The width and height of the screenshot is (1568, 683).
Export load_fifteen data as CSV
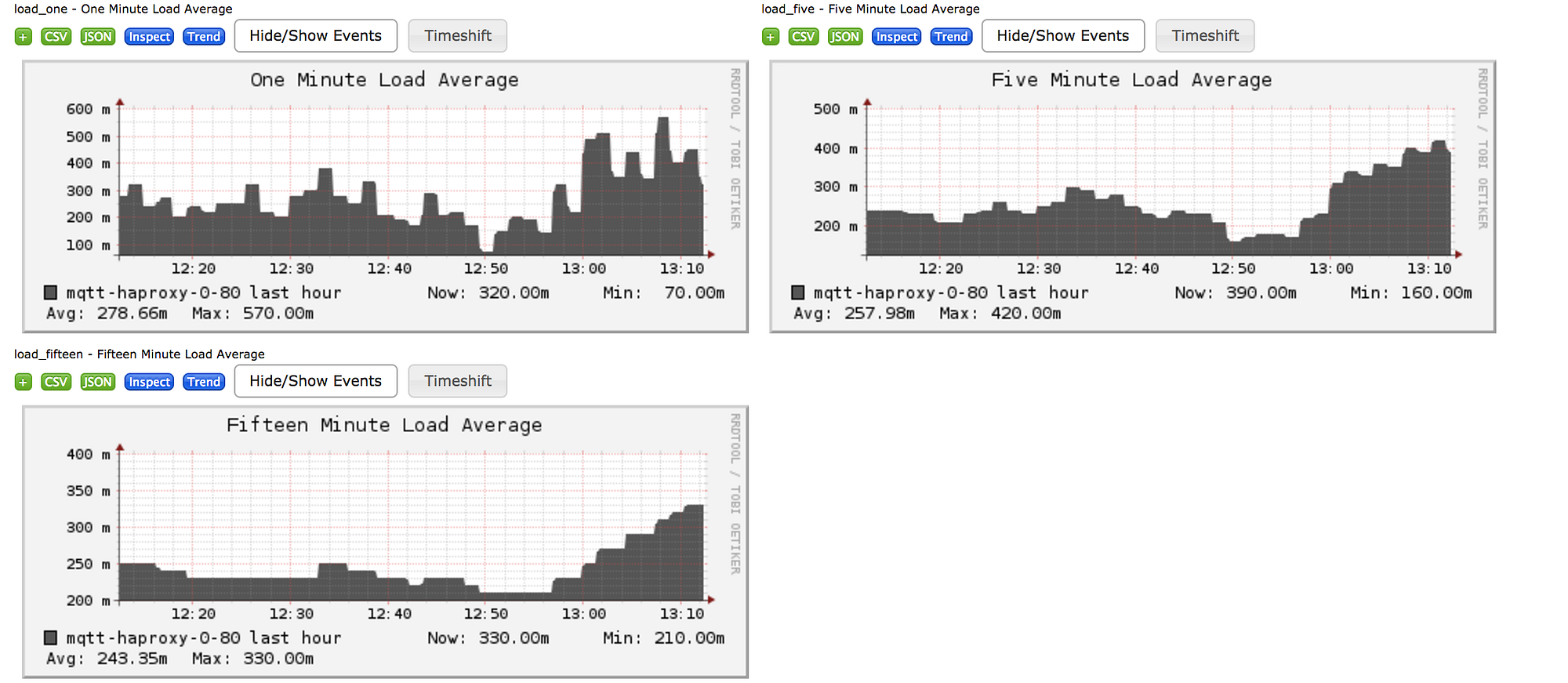pos(56,382)
